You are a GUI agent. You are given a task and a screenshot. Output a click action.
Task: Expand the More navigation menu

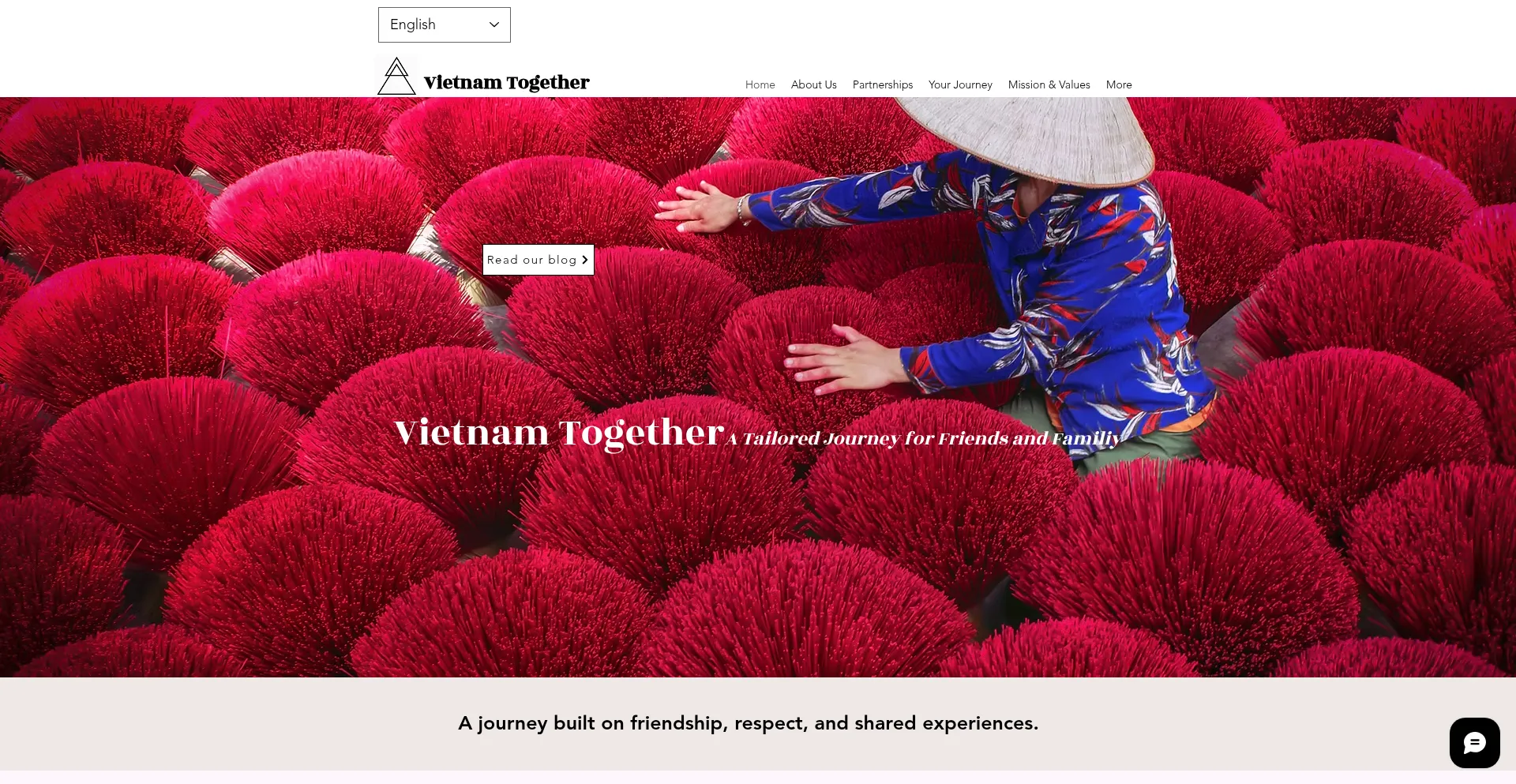pyautogui.click(x=1118, y=84)
